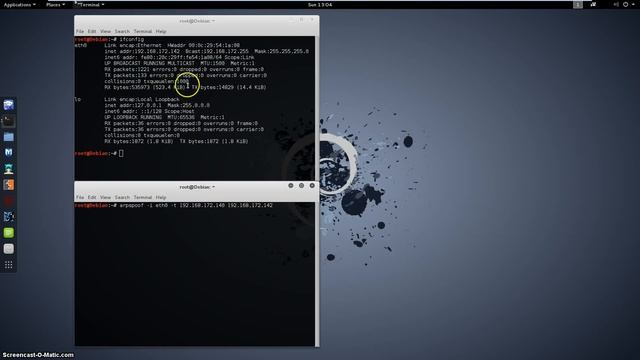Click the arpspoof command line in lower terminal

coord(196,206)
